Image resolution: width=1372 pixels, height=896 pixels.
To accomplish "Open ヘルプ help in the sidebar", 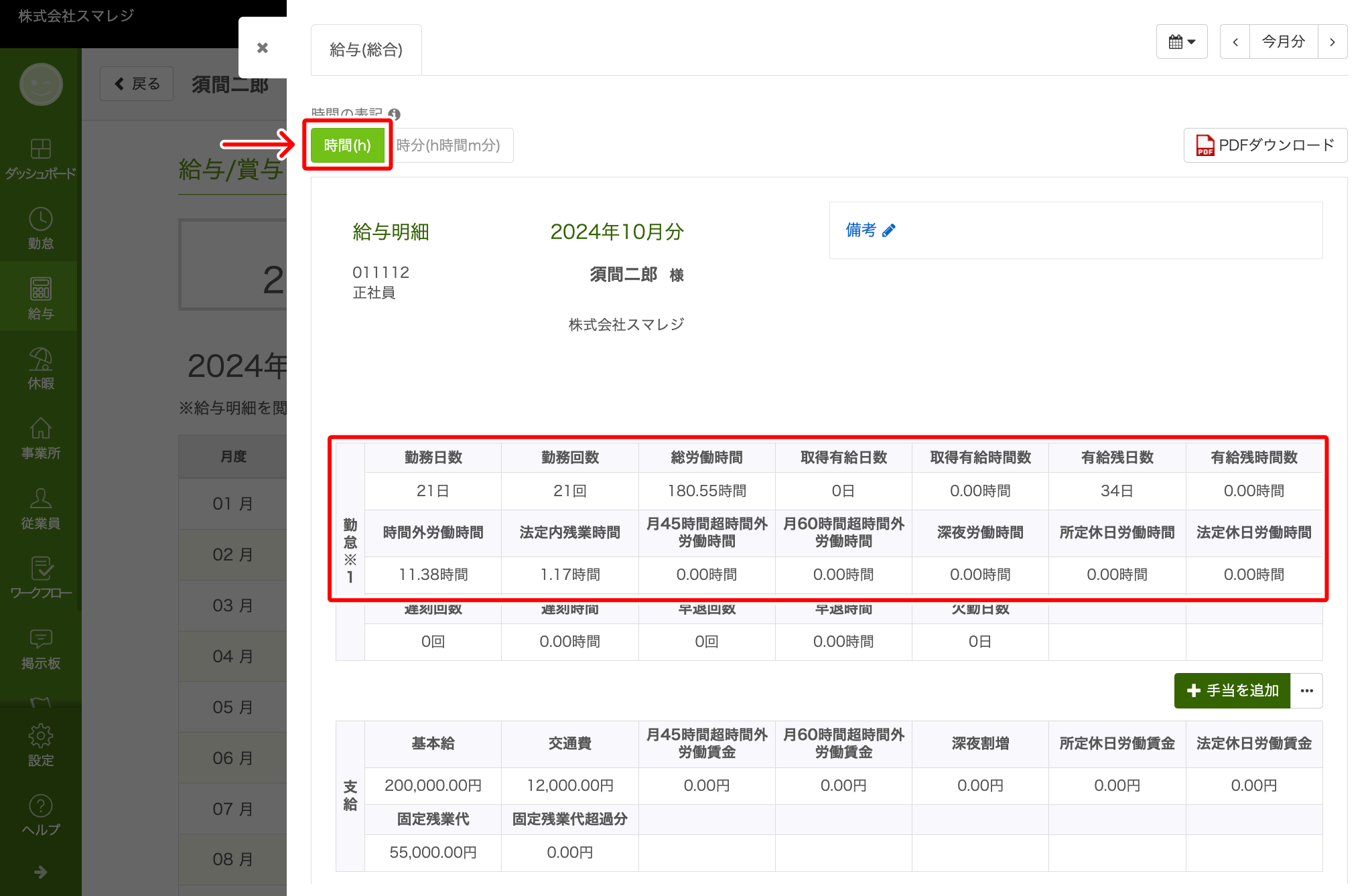I will (x=41, y=815).
